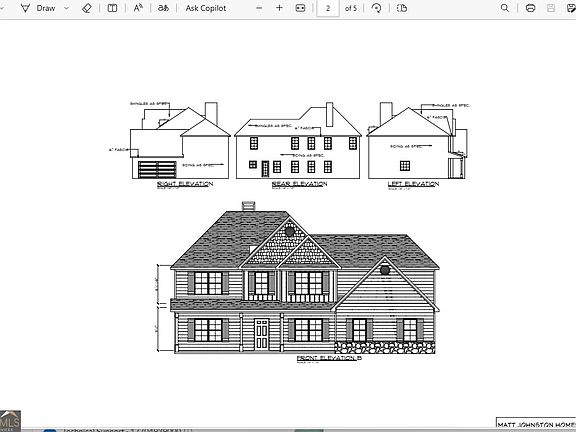Click the Front Elevation B label
This screenshot has height=432, width=576.
329,358
